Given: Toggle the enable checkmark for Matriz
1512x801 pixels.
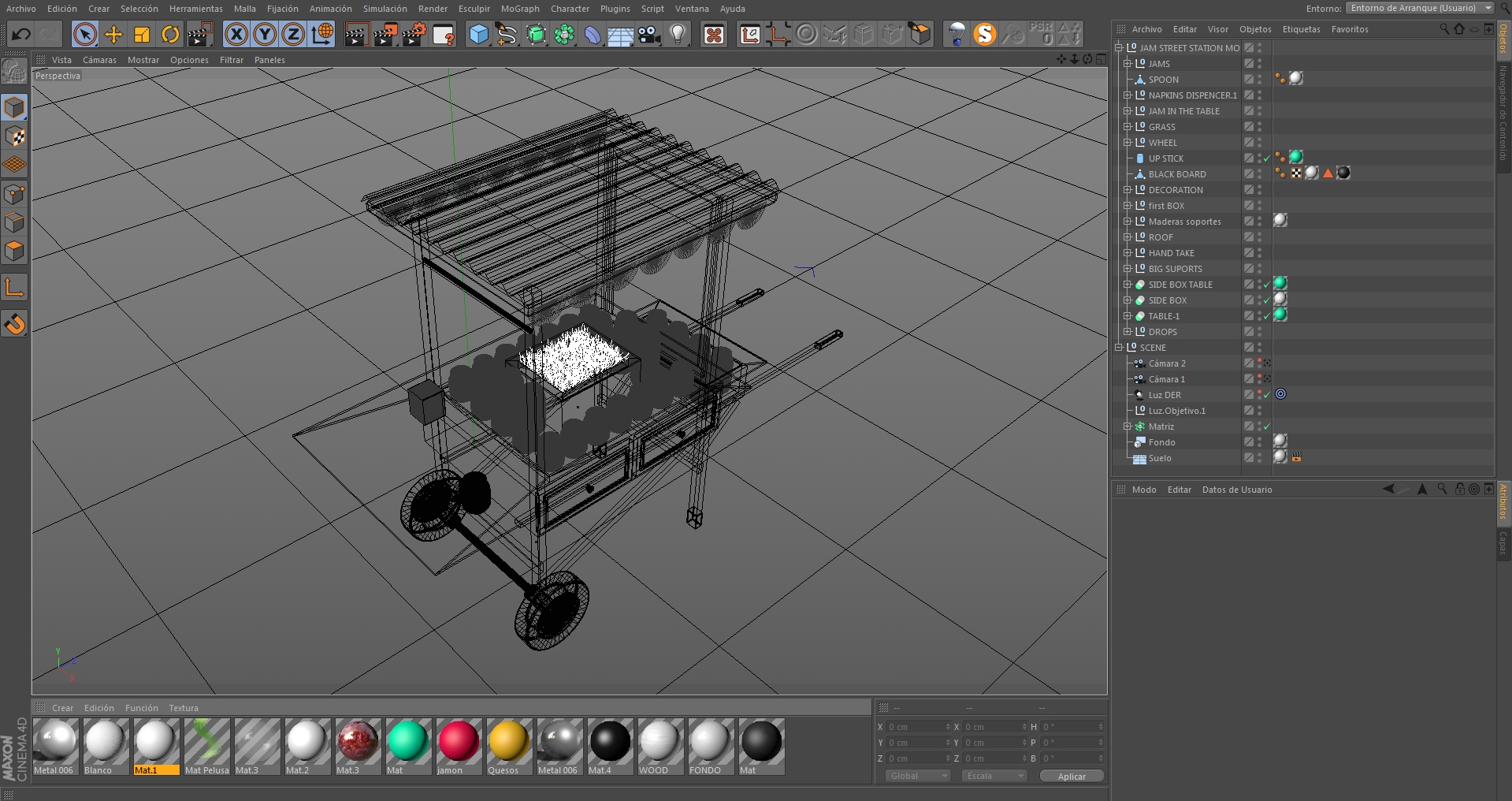Looking at the screenshot, I should tap(1267, 427).
